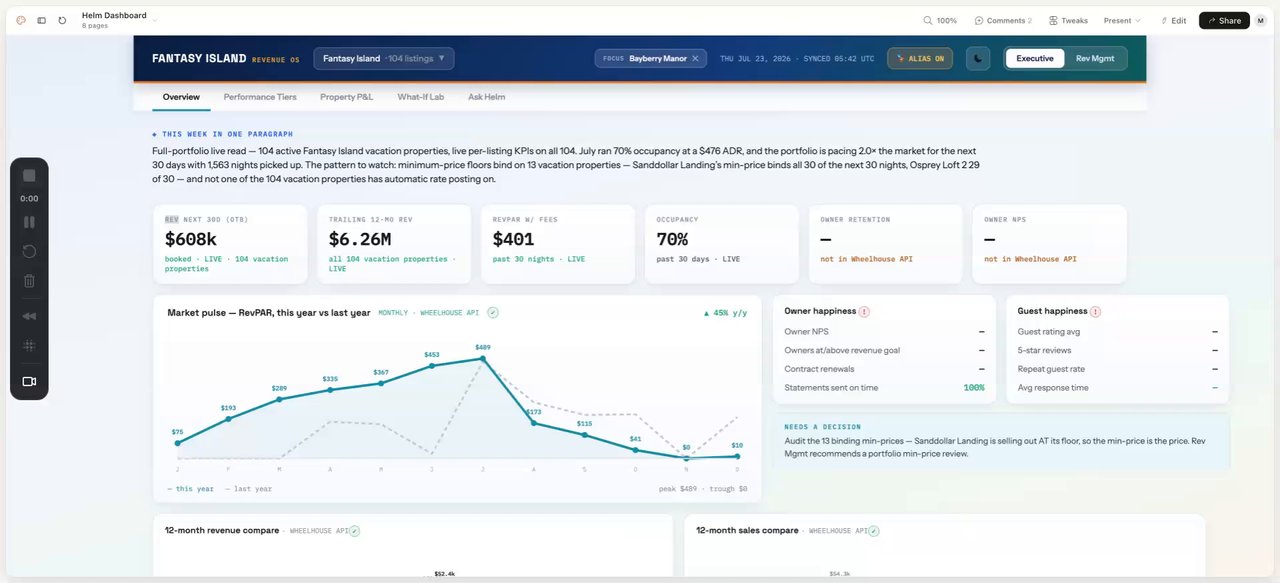
Task: Click the camera icon in recording panel
Action: (29, 381)
